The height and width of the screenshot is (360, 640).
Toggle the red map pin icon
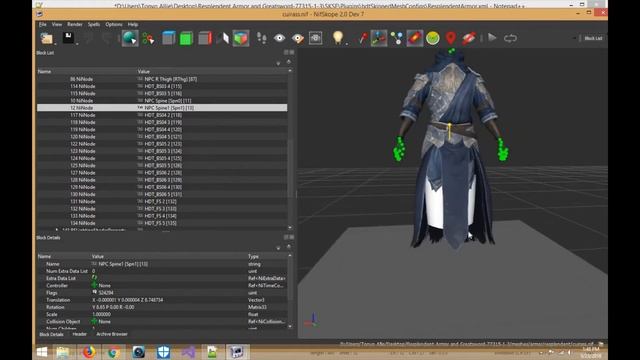[x=451, y=38]
